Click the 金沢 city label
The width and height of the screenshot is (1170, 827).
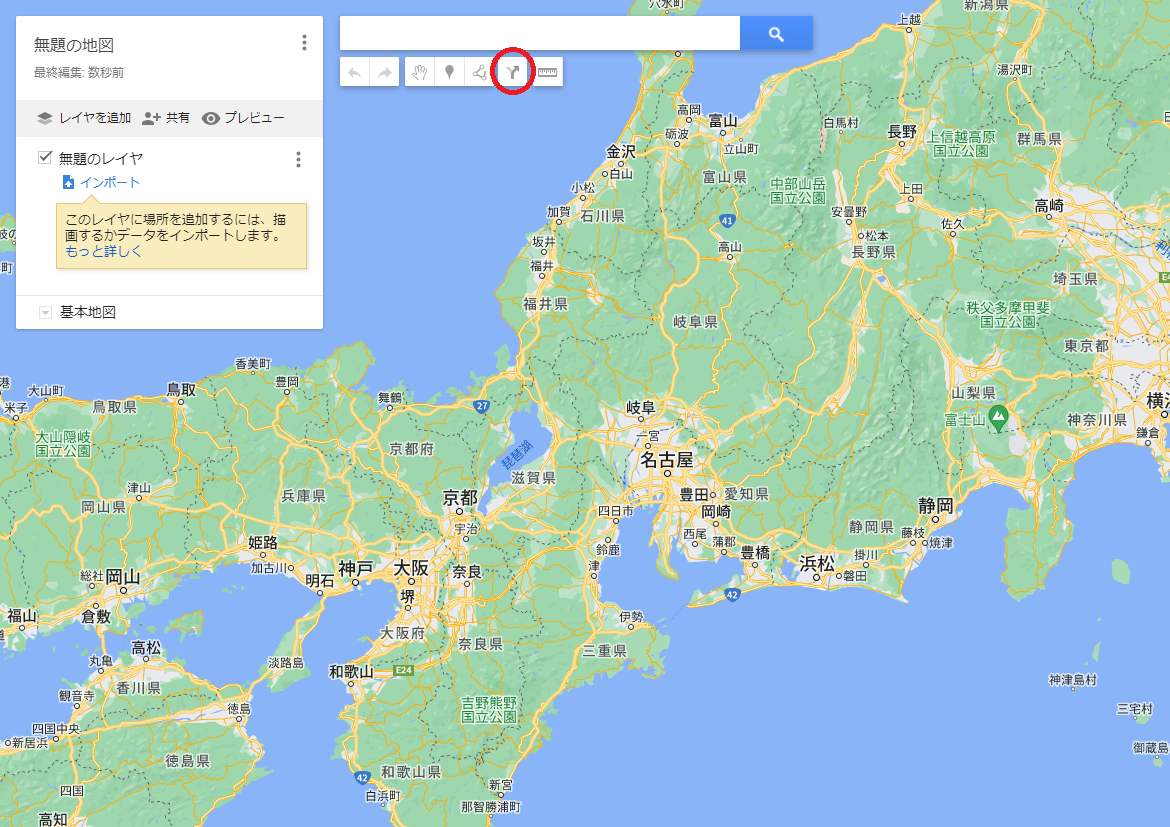(x=621, y=152)
